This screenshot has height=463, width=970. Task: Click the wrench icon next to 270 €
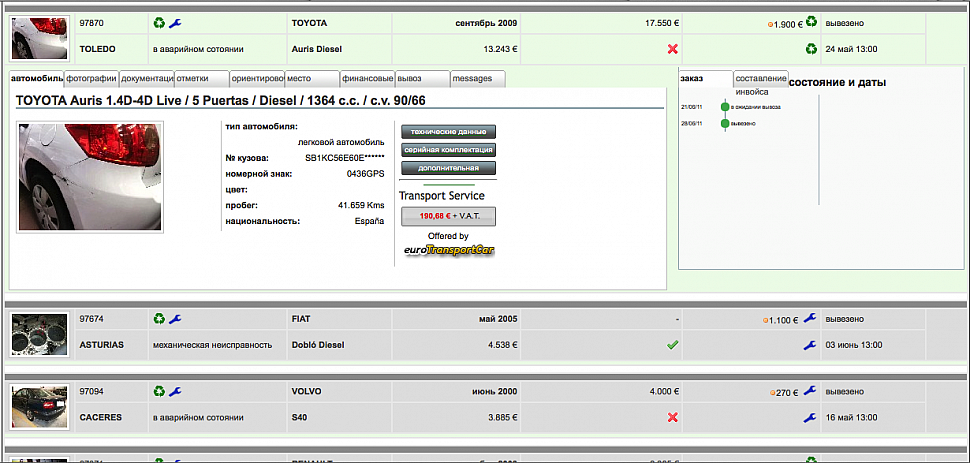(810, 391)
